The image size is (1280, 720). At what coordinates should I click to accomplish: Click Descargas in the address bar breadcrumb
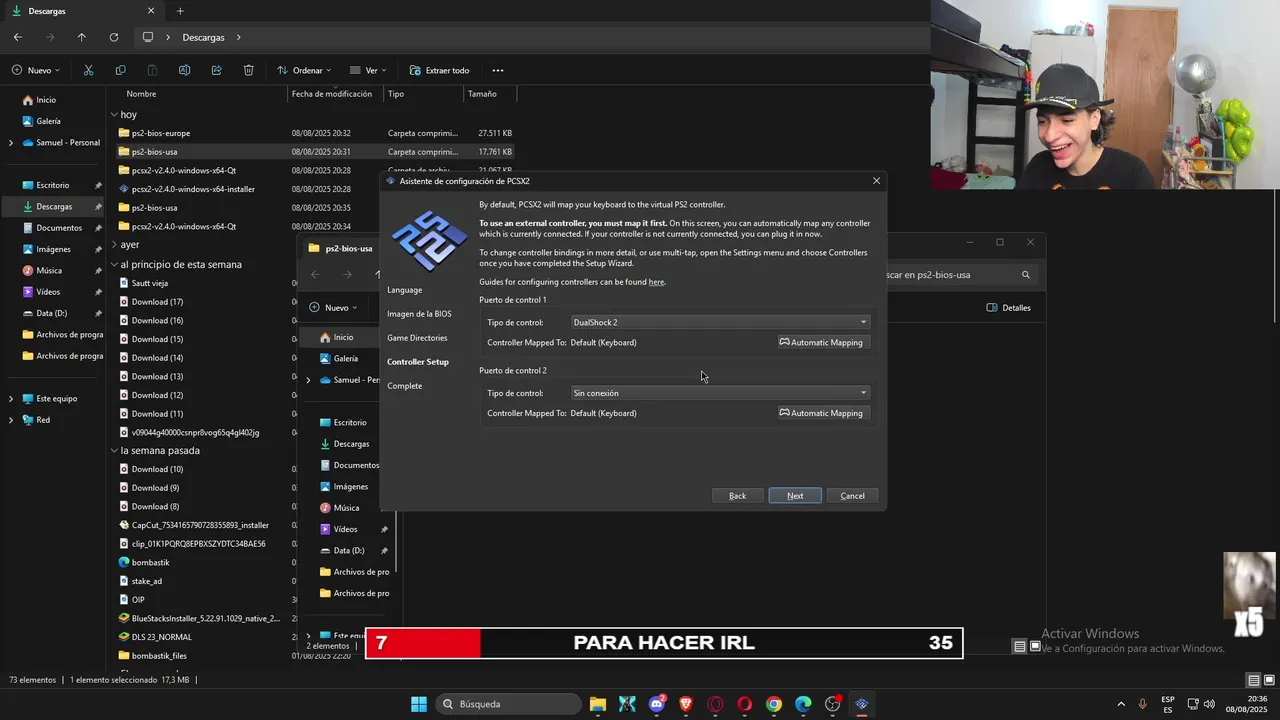coord(203,37)
